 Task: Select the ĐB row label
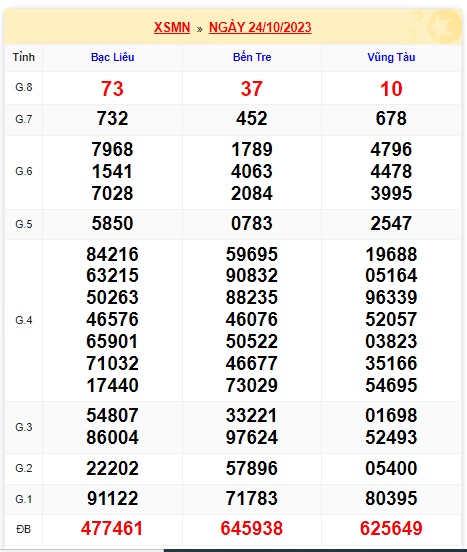click(24, 529)
